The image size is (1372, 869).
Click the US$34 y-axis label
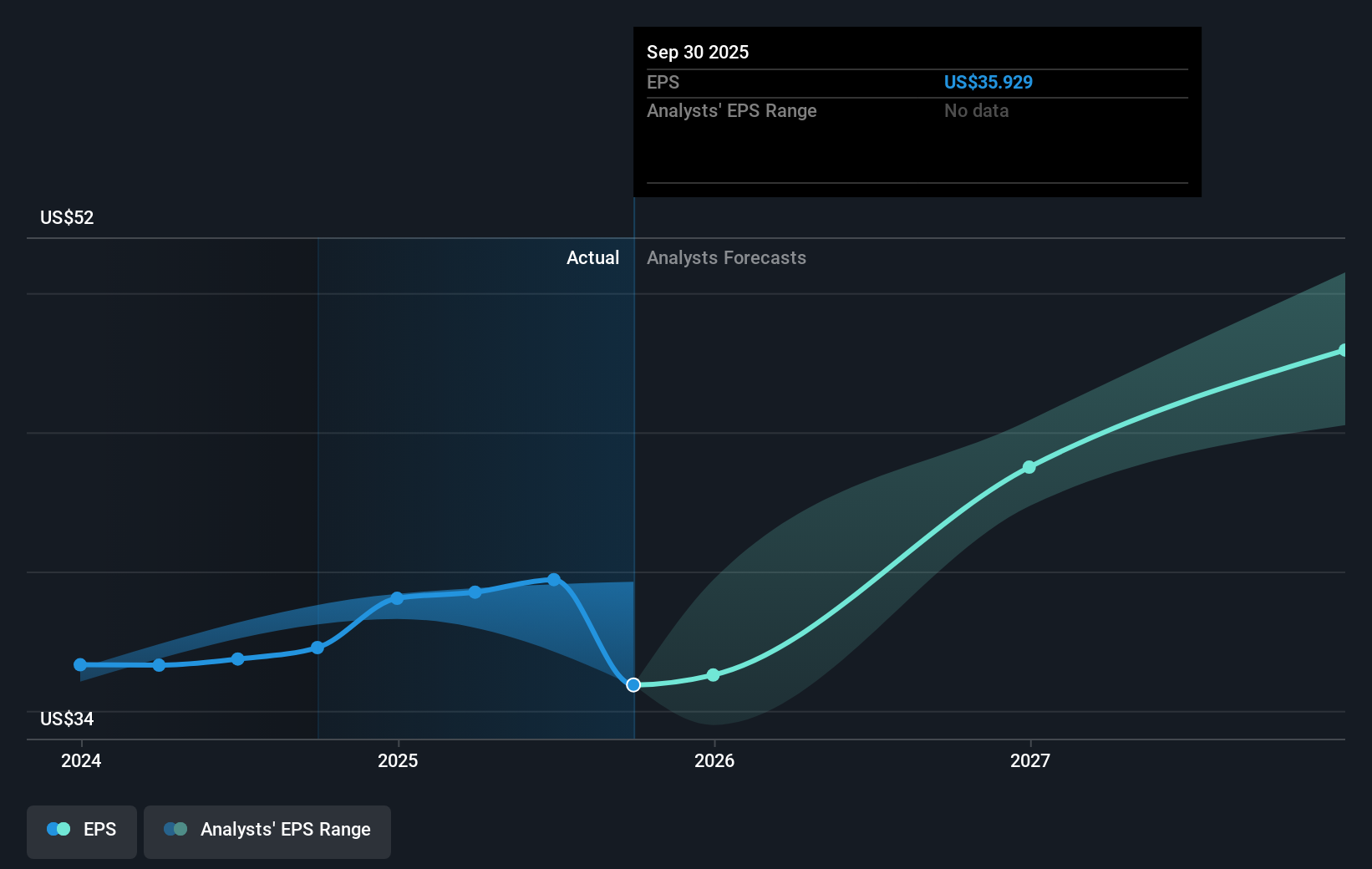67,719
